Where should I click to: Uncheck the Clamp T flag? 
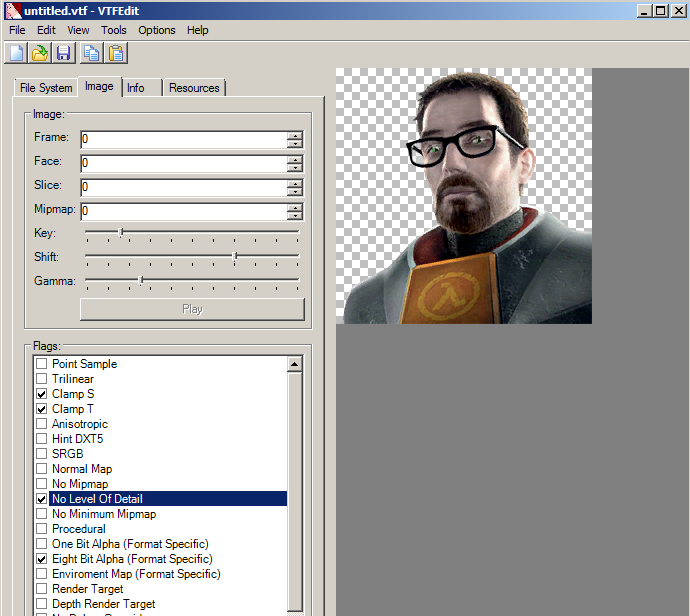(x=42, y=409)
